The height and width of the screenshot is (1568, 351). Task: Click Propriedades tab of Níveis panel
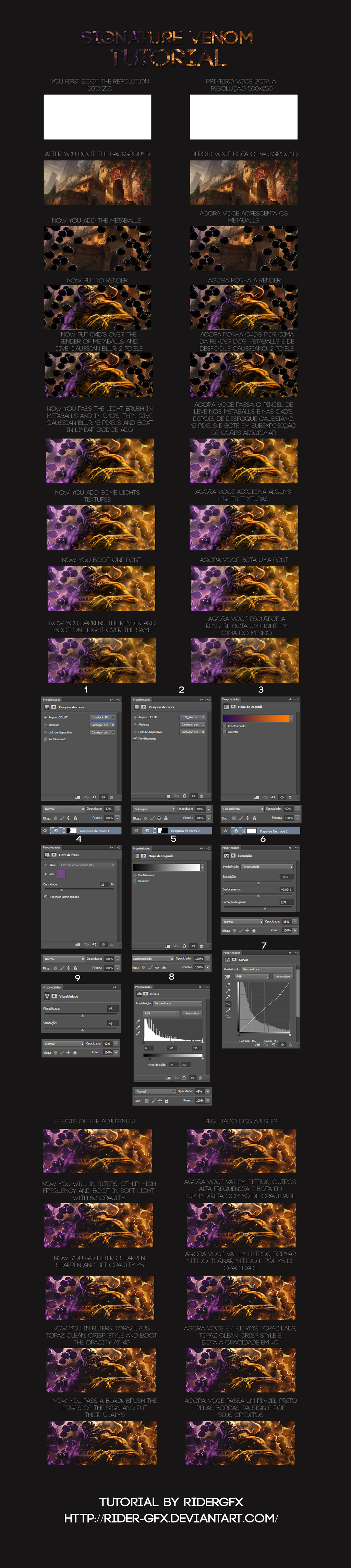click(x=144, y=987)
